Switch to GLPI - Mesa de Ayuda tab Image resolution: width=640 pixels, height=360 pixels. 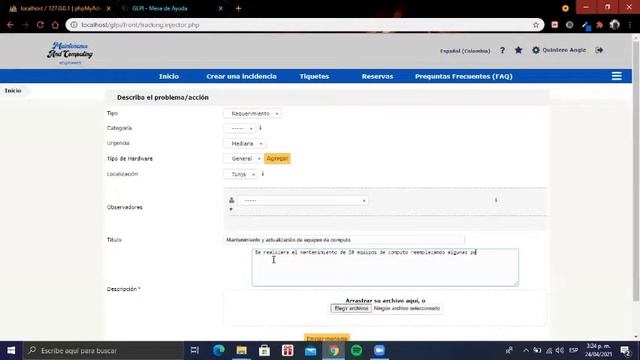tap(172, 8)
